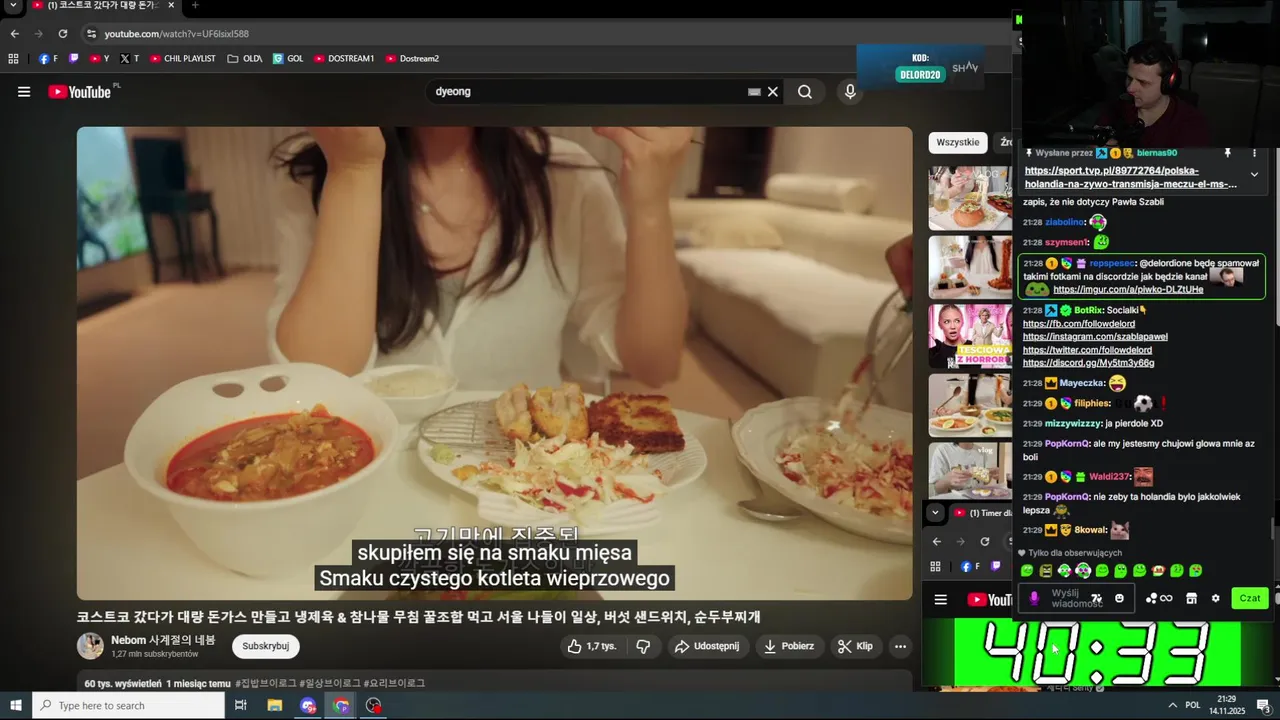Open the GOL bookmark
This screenshot has height=720, width=1280.
point(288,59)
